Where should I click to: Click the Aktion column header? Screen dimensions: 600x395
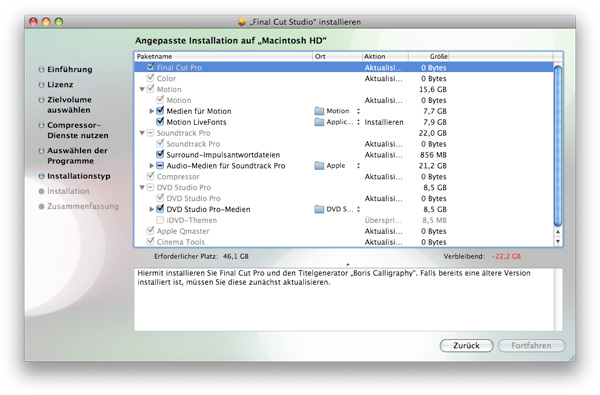(x=385, y=56)
